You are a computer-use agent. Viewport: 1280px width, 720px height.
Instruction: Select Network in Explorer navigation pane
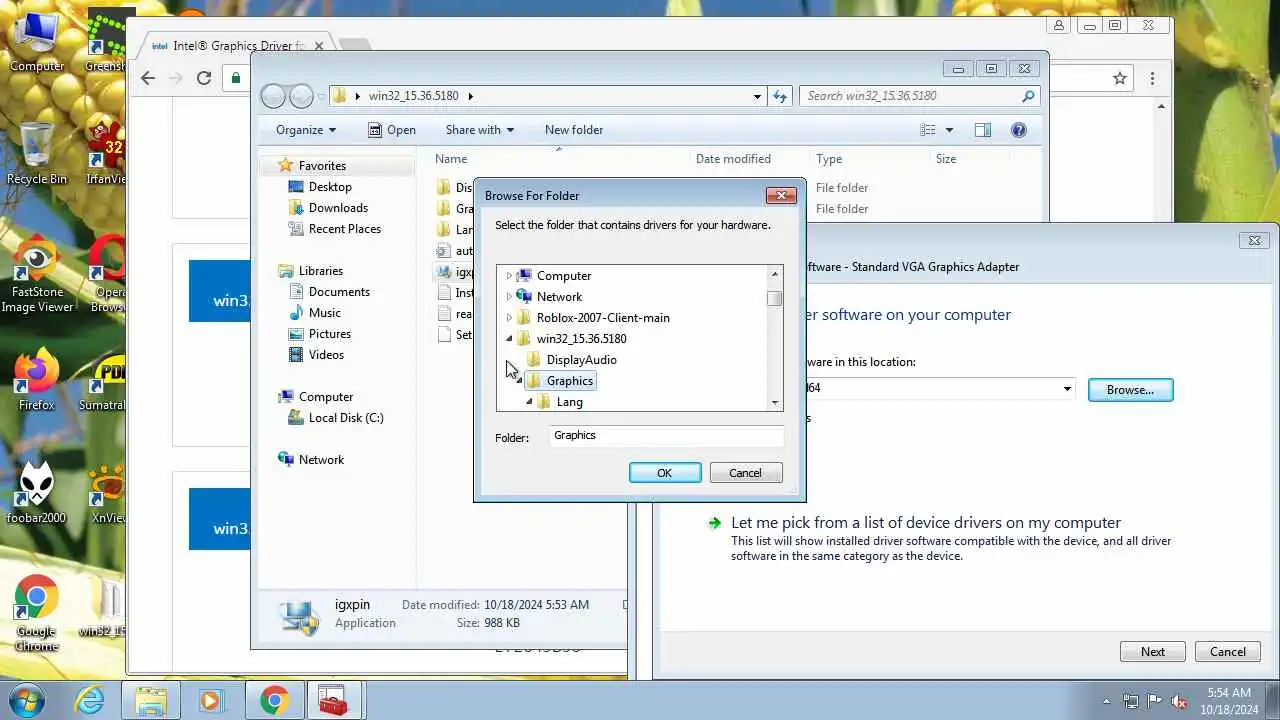pyautogui.click(x=321, y=460)
